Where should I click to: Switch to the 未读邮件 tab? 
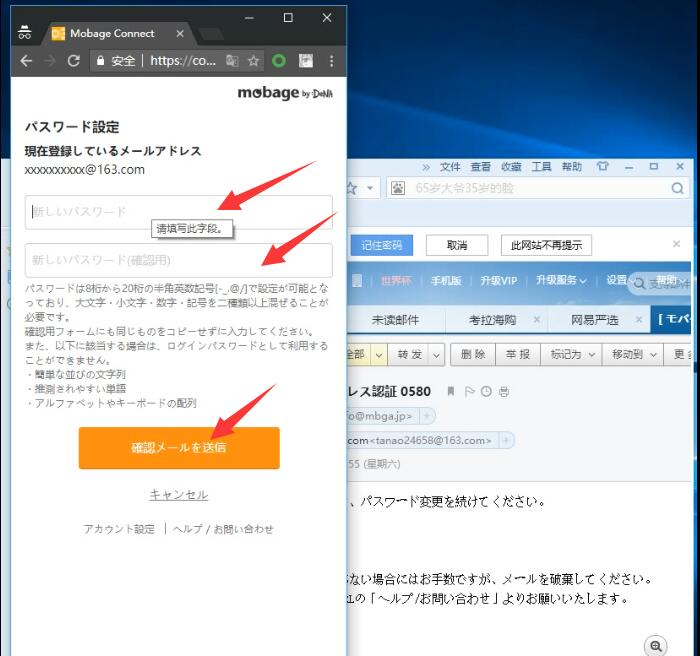tap(395, 320)
